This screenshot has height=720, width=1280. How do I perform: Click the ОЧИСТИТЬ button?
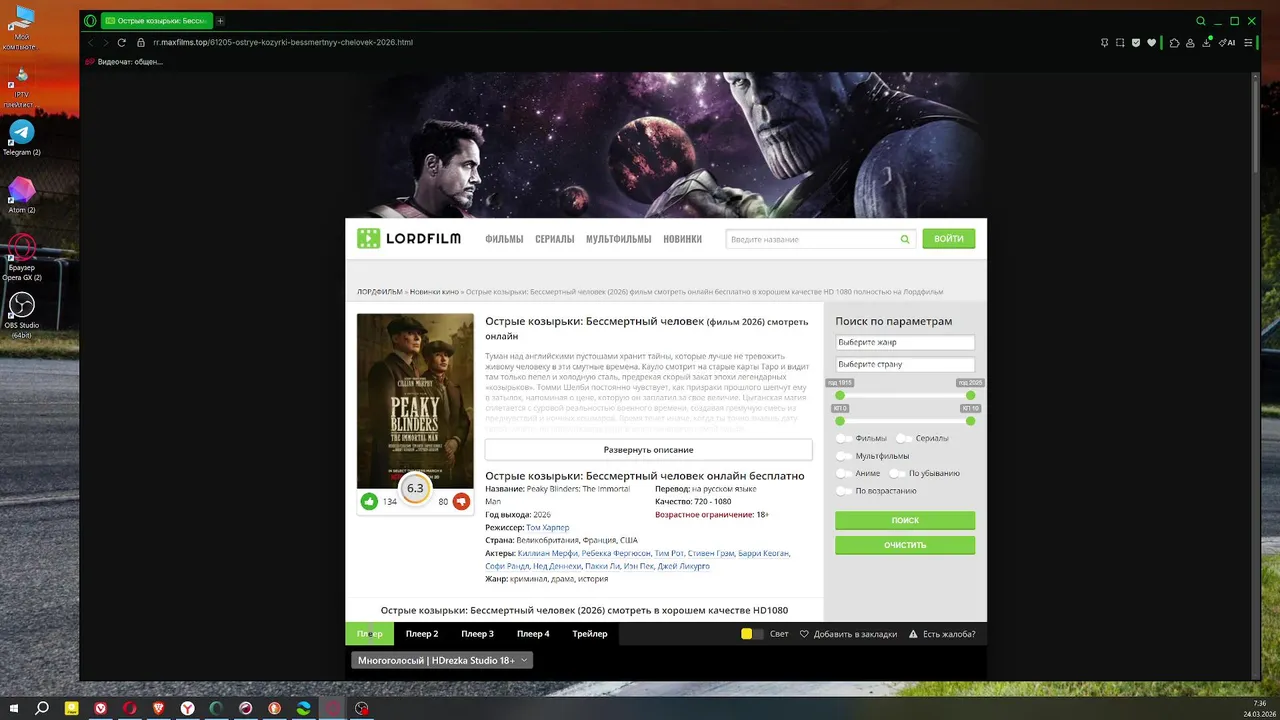pyautogui.click(x=905, y=545)
